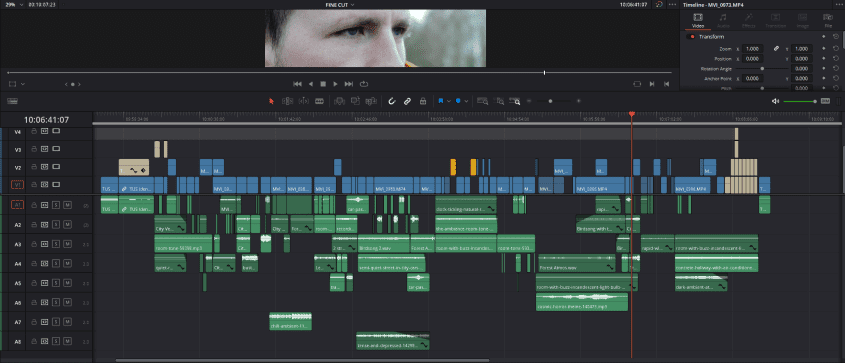Image resolution: width=845 pixels, height=363 pixels.
Task: Click the Overwrite Clip toolbar icon
Action: (x=355, y=101)
